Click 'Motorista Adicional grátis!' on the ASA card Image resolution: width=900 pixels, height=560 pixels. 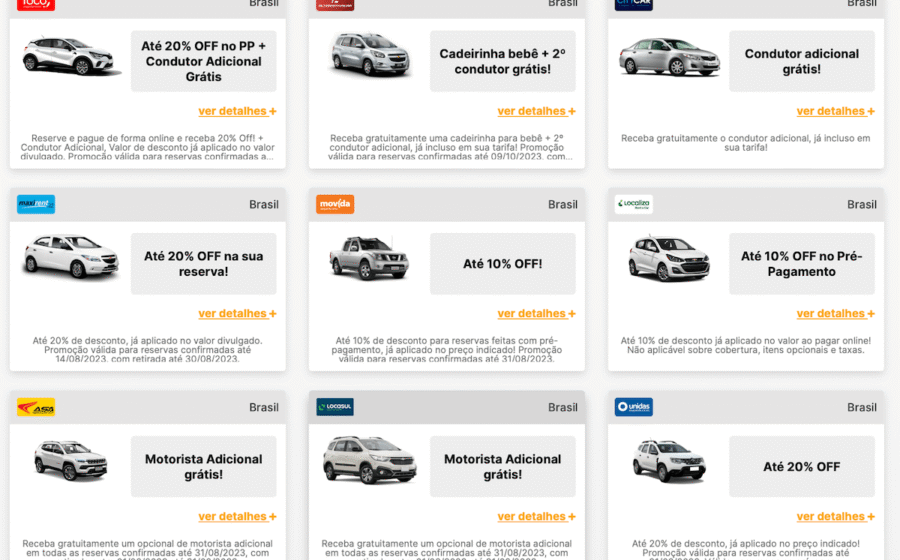pyautogui.click(x=203, y=466)
